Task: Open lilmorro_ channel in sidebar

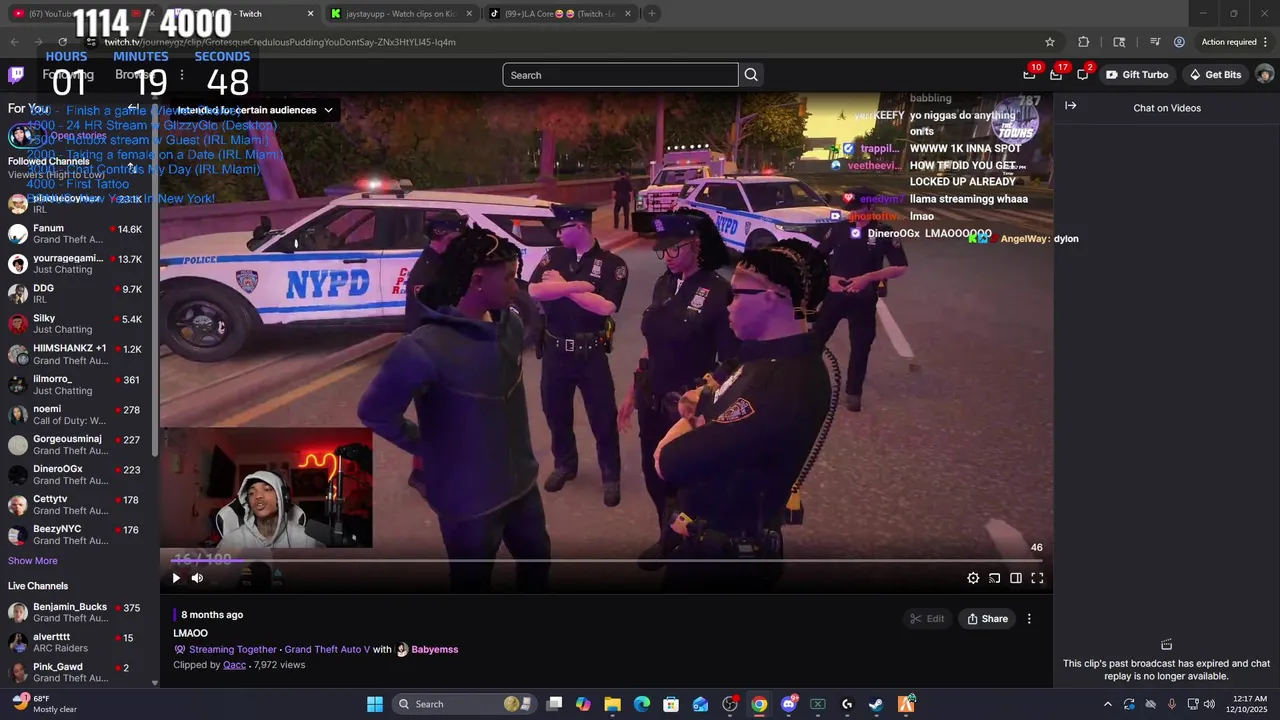Action: click(78, 385)
